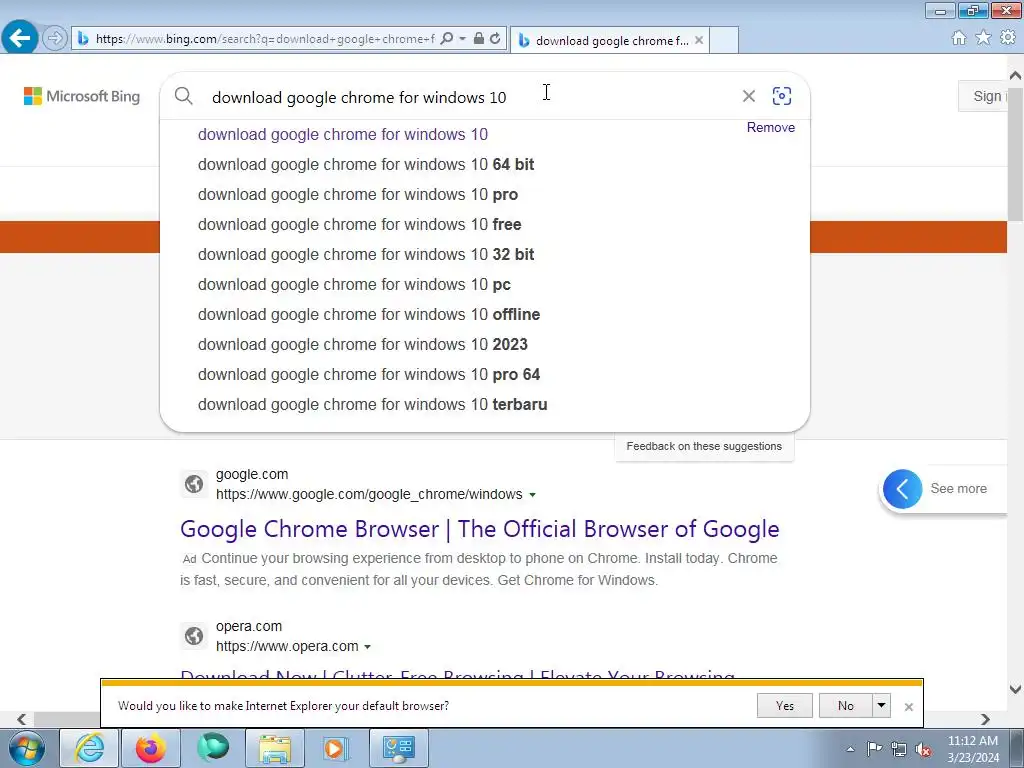Open the media player taskbar icon
The image size is (1024, 768).
point(336,748)
